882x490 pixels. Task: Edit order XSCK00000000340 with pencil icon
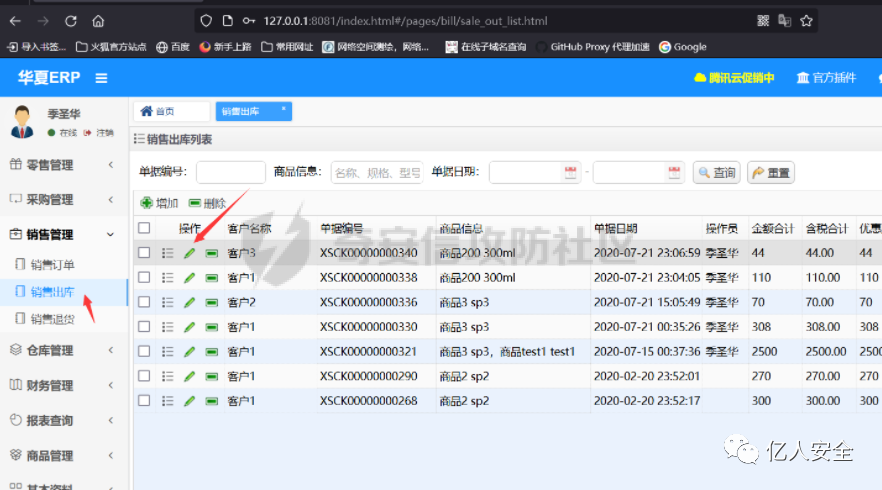(190, 253)
